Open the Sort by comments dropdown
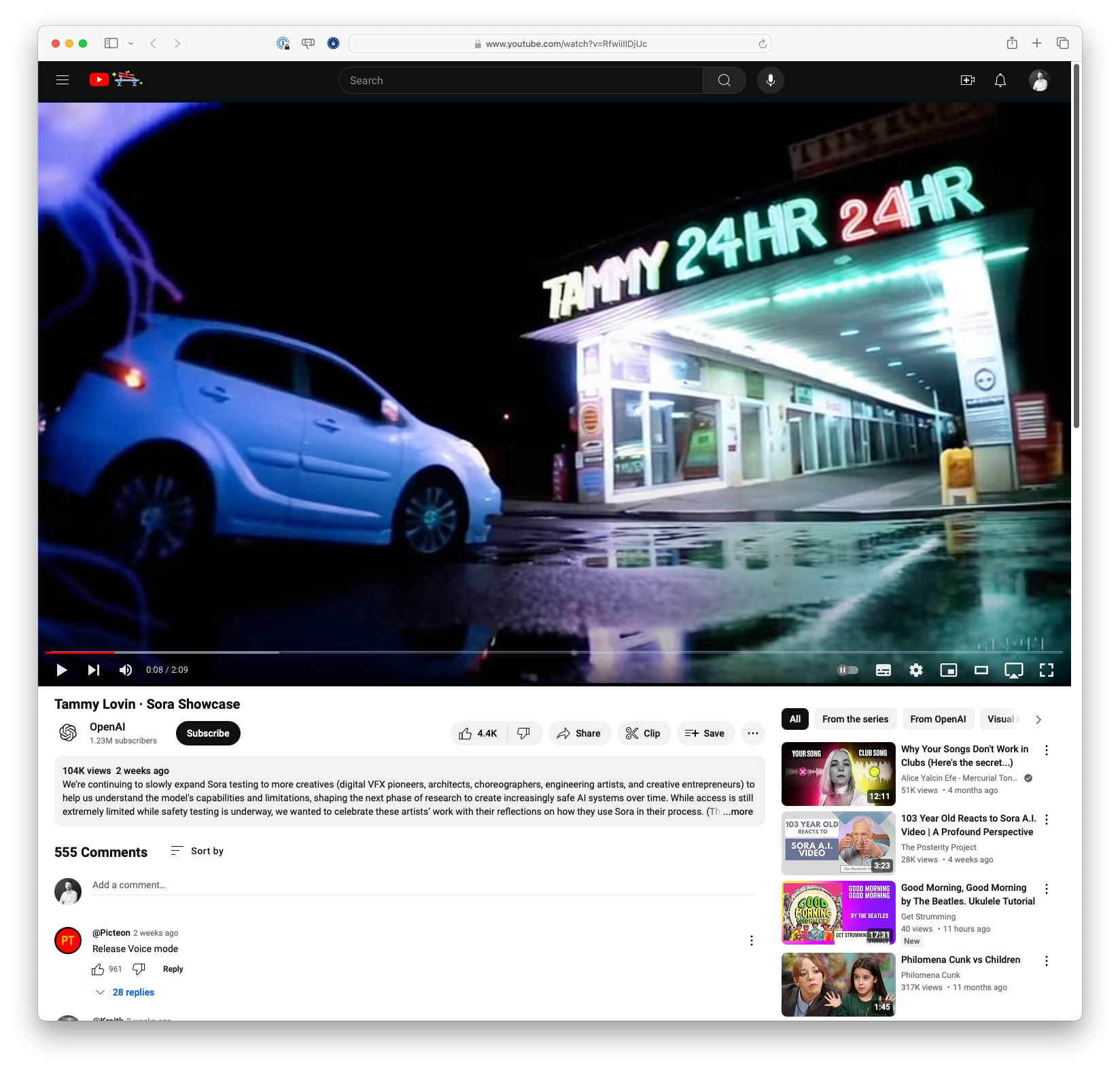The image size is (1120, 1071). pos(197,851)
